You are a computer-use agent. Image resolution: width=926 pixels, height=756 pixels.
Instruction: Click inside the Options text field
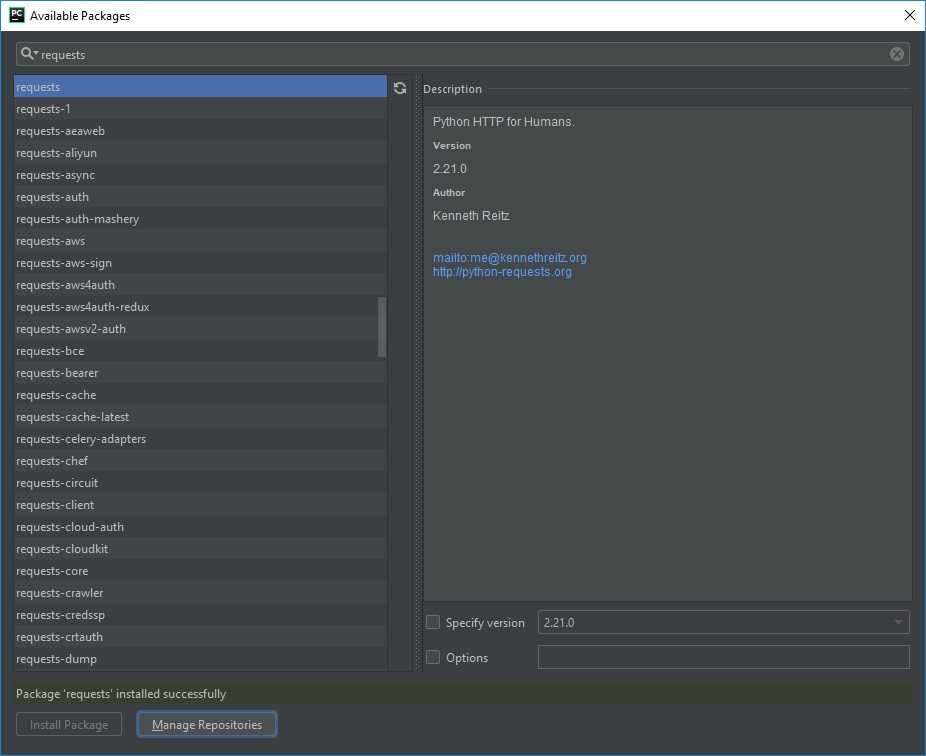723,657
